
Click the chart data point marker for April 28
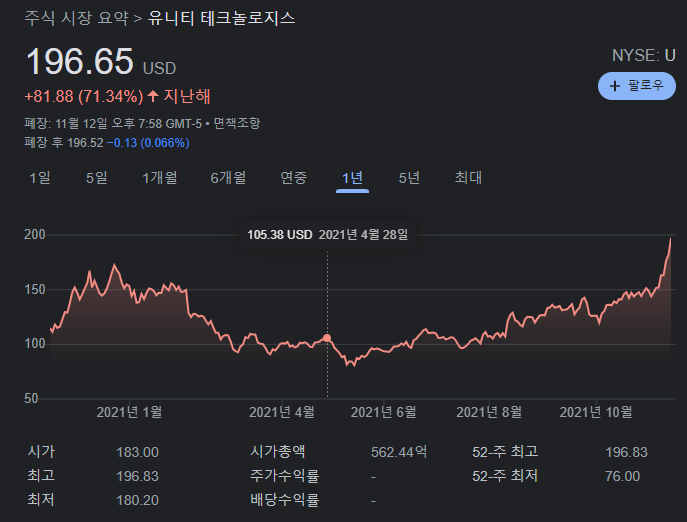[x=327, y=338]
